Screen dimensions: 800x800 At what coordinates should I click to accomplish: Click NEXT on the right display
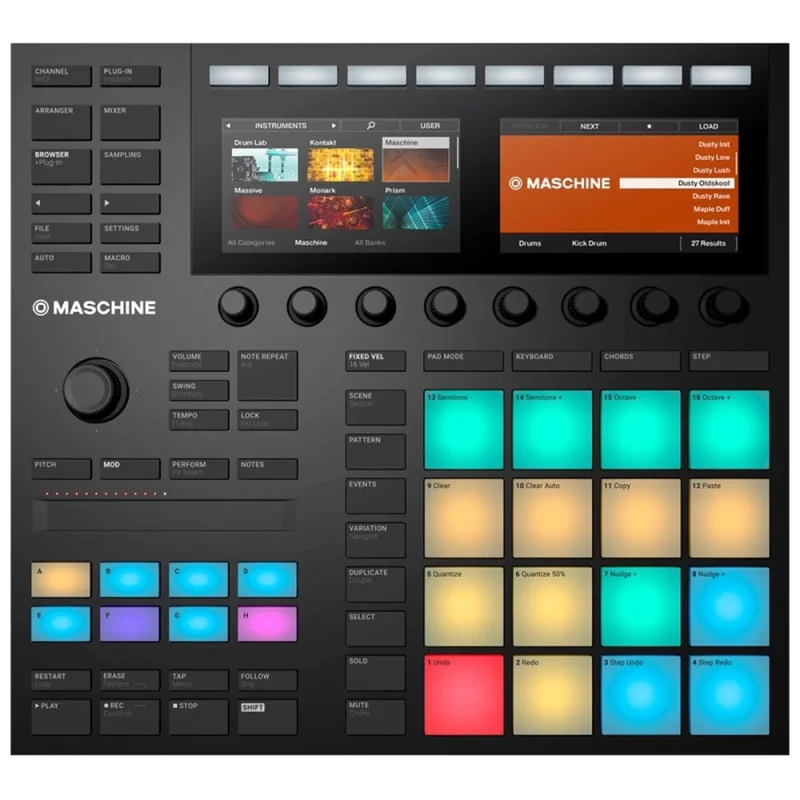589,127
